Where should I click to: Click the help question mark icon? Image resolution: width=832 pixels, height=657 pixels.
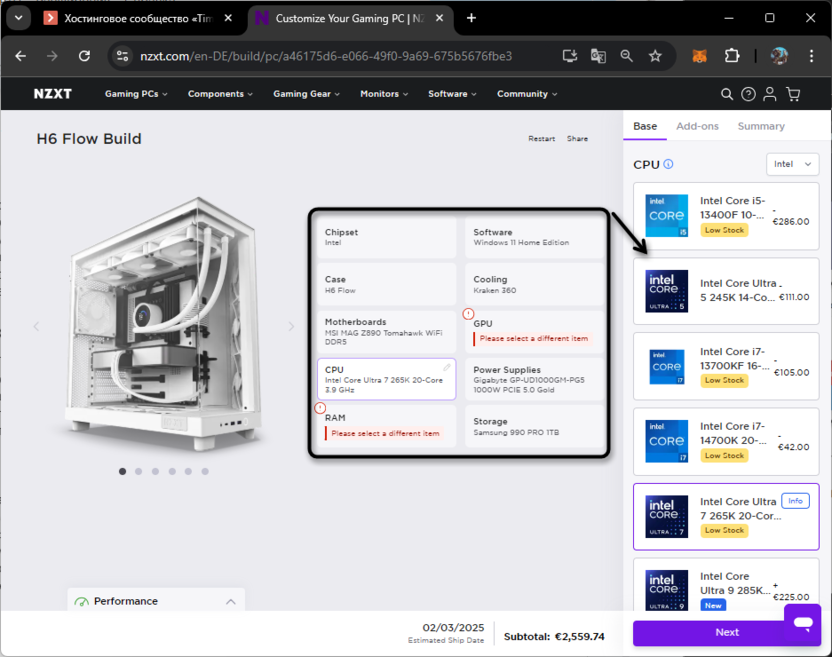[x=748, y=94]
